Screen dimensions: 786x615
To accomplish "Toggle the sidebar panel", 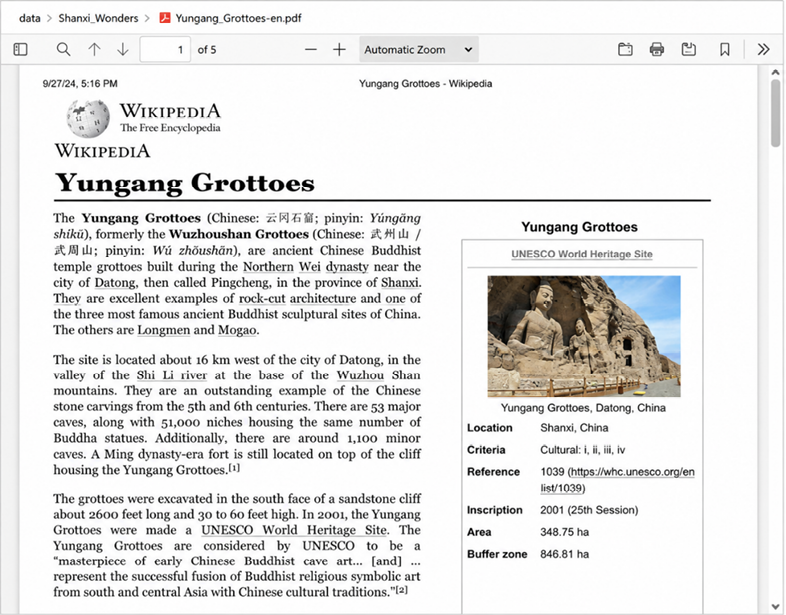I will 21,50.
